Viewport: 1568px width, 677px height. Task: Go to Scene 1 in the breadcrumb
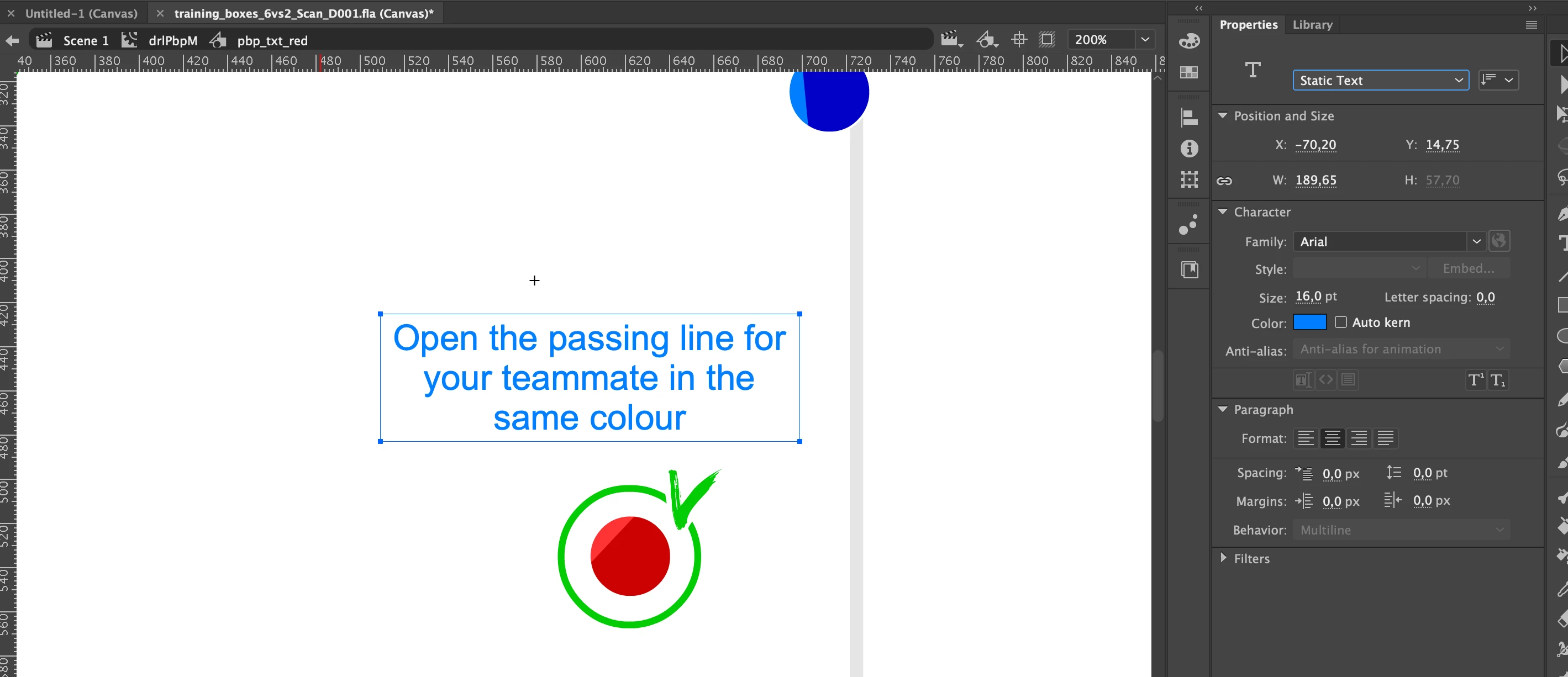[85, 41]
